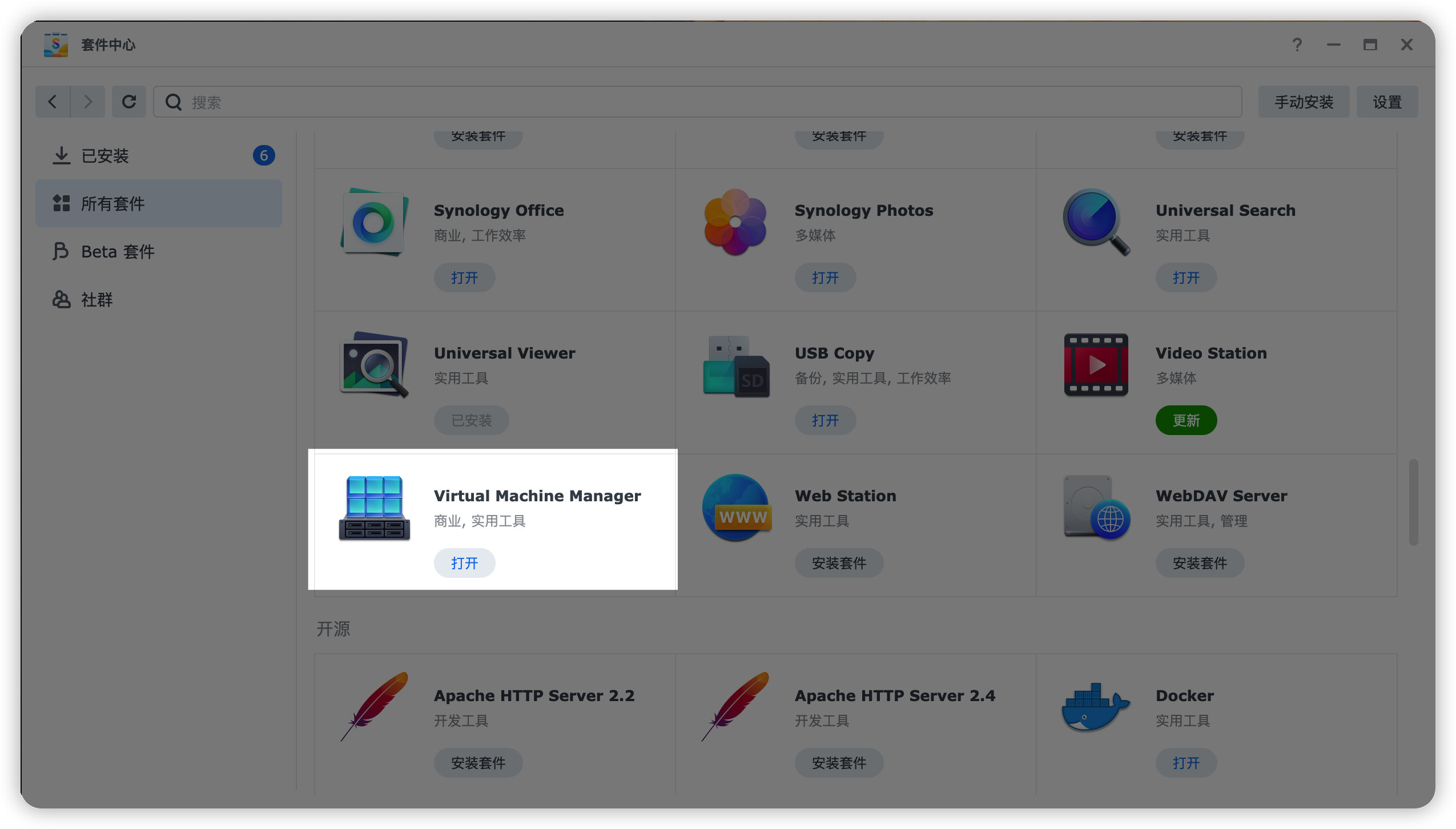The image size is (1456, 829).
Task: Open the 已安装 installed section
Action: pyautogui.click(x=159, y=156)
